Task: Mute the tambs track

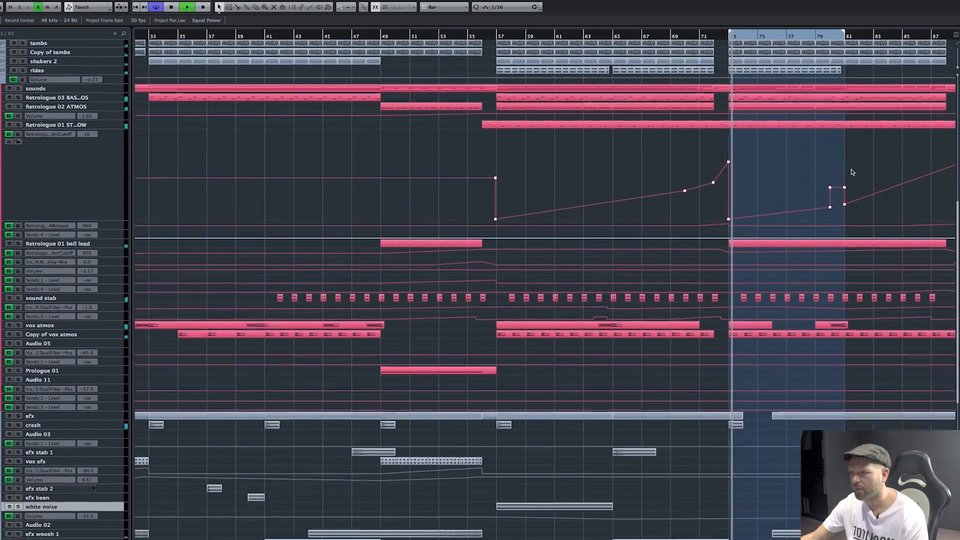Action: 14,43
